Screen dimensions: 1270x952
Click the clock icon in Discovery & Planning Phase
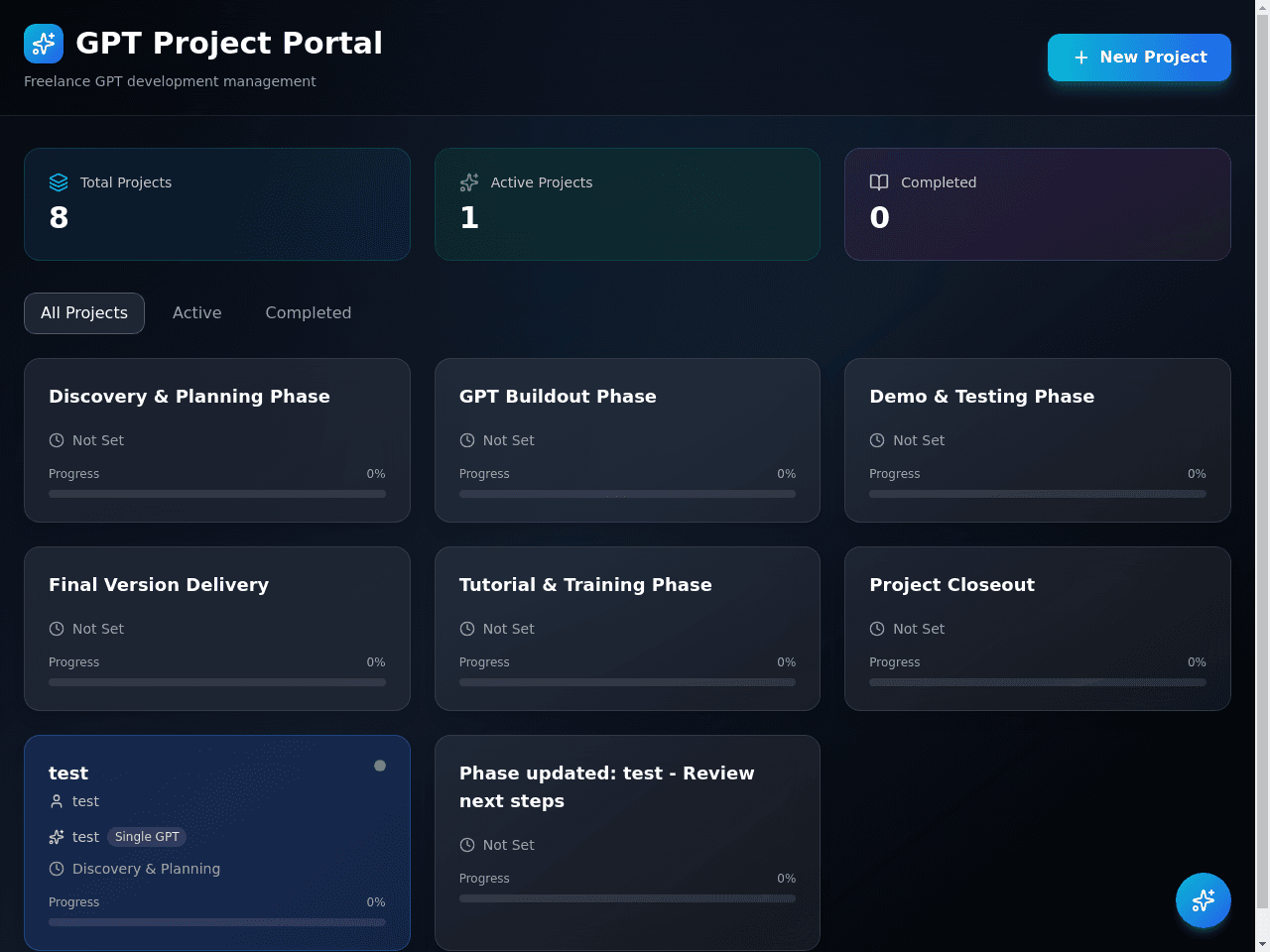[x=57, y=440]
